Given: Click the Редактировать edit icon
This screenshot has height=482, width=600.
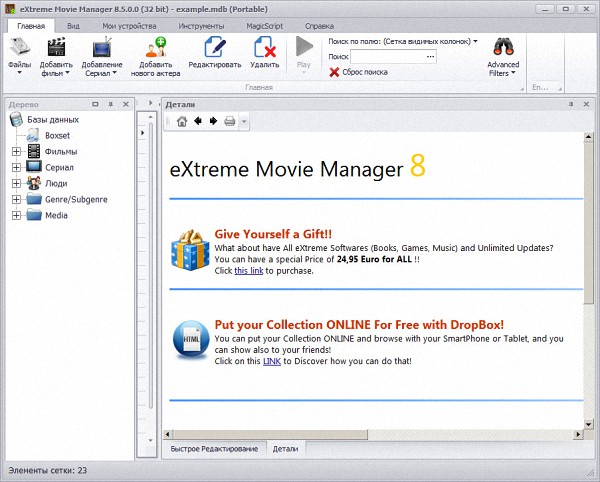Looking at the screenshot, I should tap(215, 47).
